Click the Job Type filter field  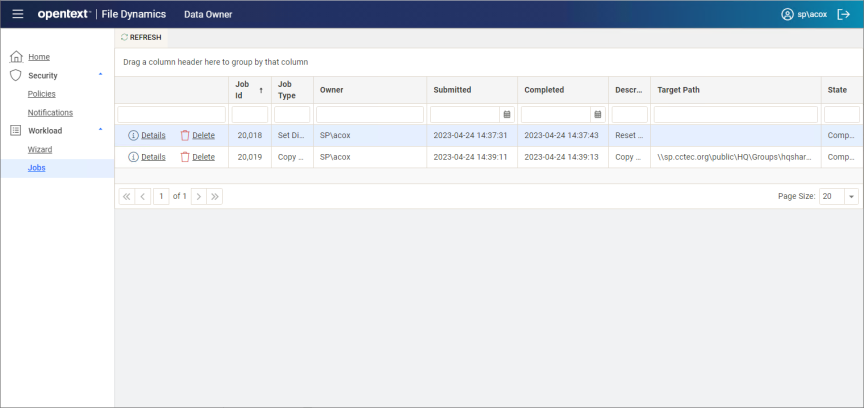pyautogui.click(x=292, y=115)
